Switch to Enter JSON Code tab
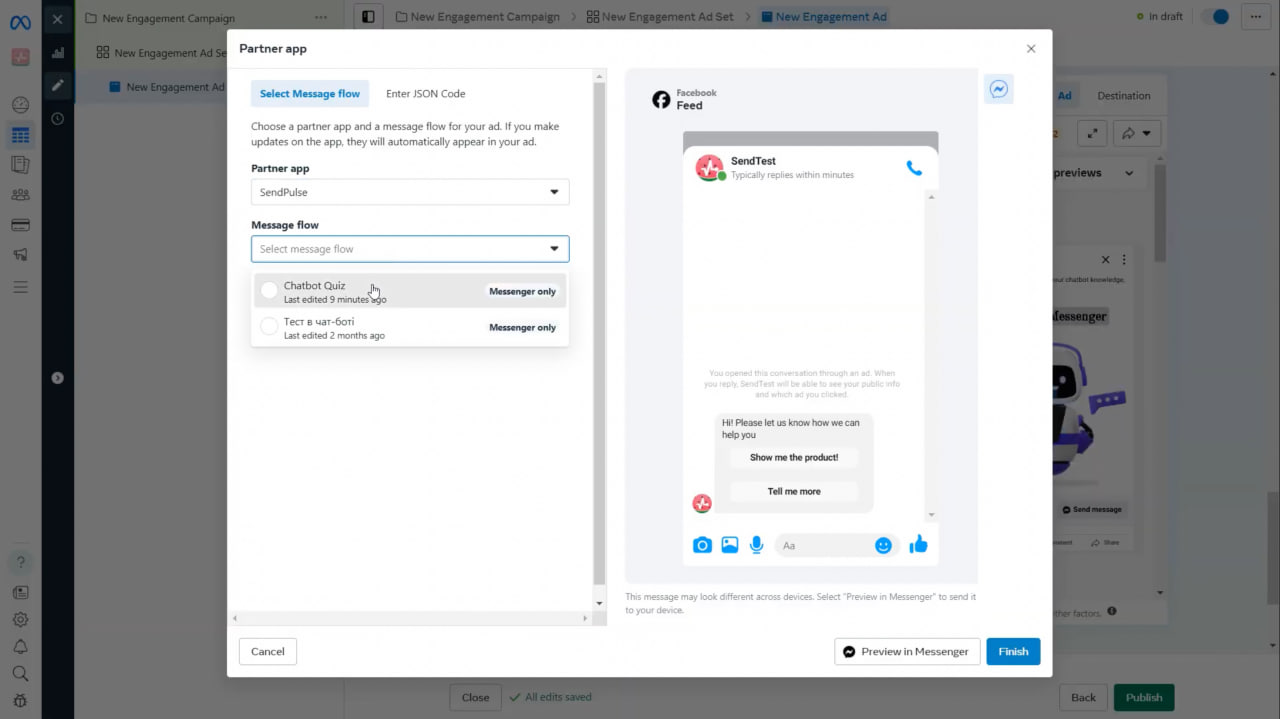The width and height of the screenshot is (1280, 719). (x=426, y=94)
